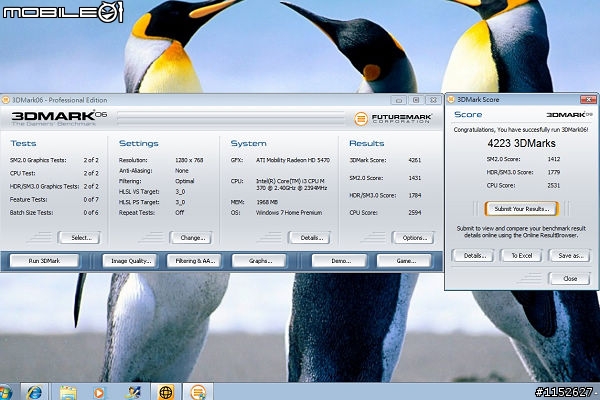
Task: Open Internet Explorer from the taskbar
Action: coord(34,392)
